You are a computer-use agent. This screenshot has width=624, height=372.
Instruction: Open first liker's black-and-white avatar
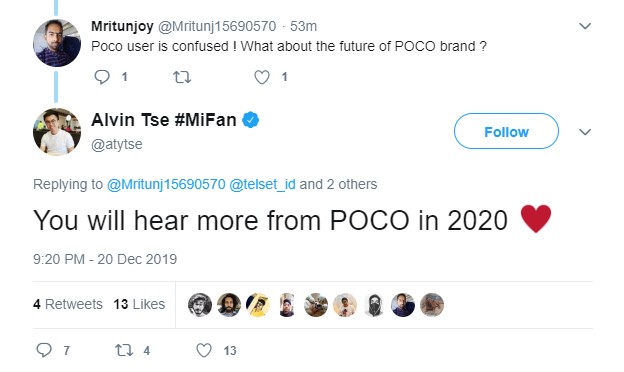[200, 305]
